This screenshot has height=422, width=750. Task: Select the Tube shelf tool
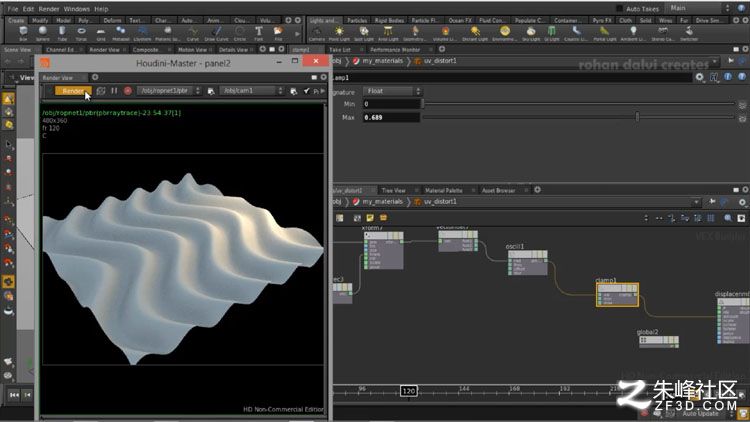[62, 33]
